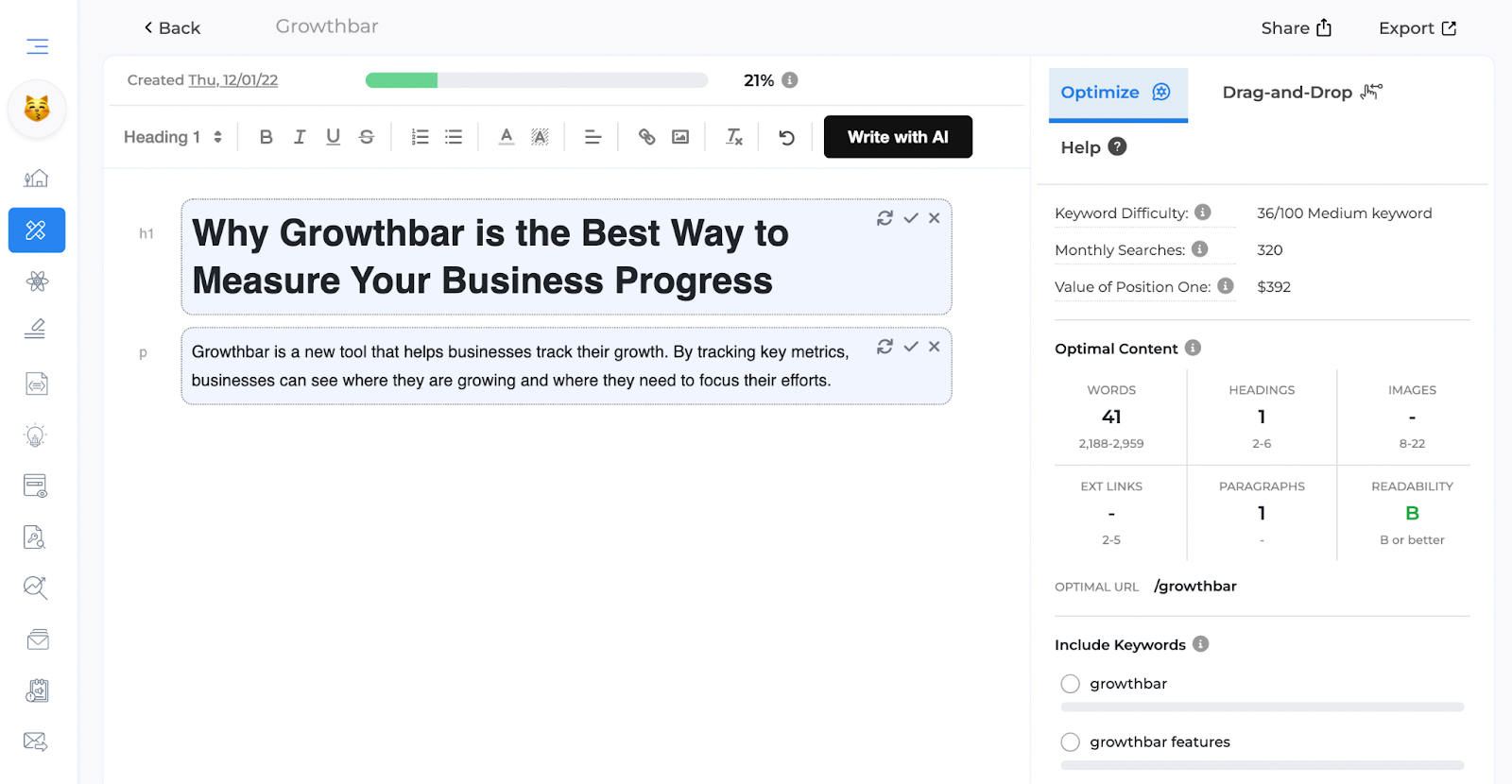Dismiss the h1 heading block

coord(934,218)
